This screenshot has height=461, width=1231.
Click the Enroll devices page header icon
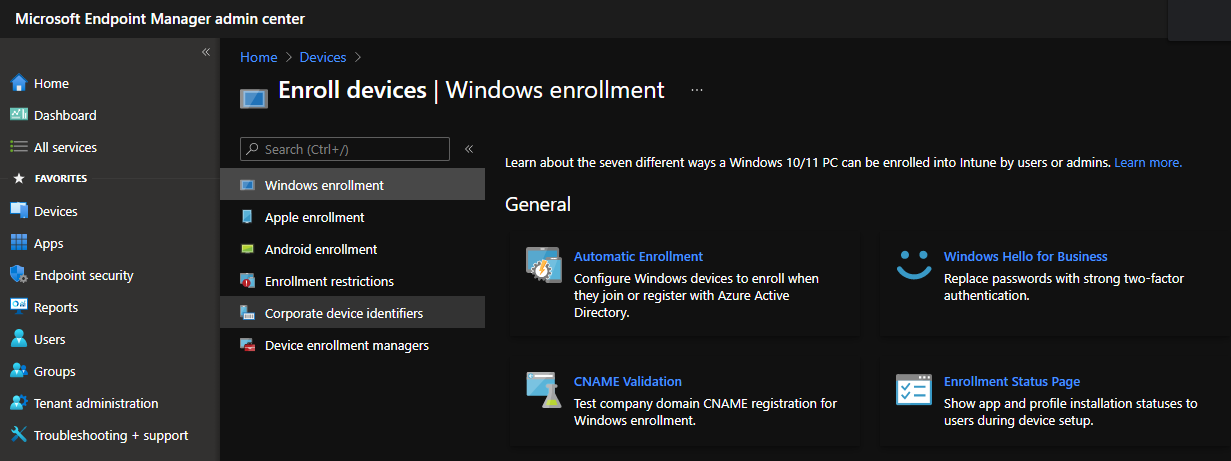tap(253, 98)
